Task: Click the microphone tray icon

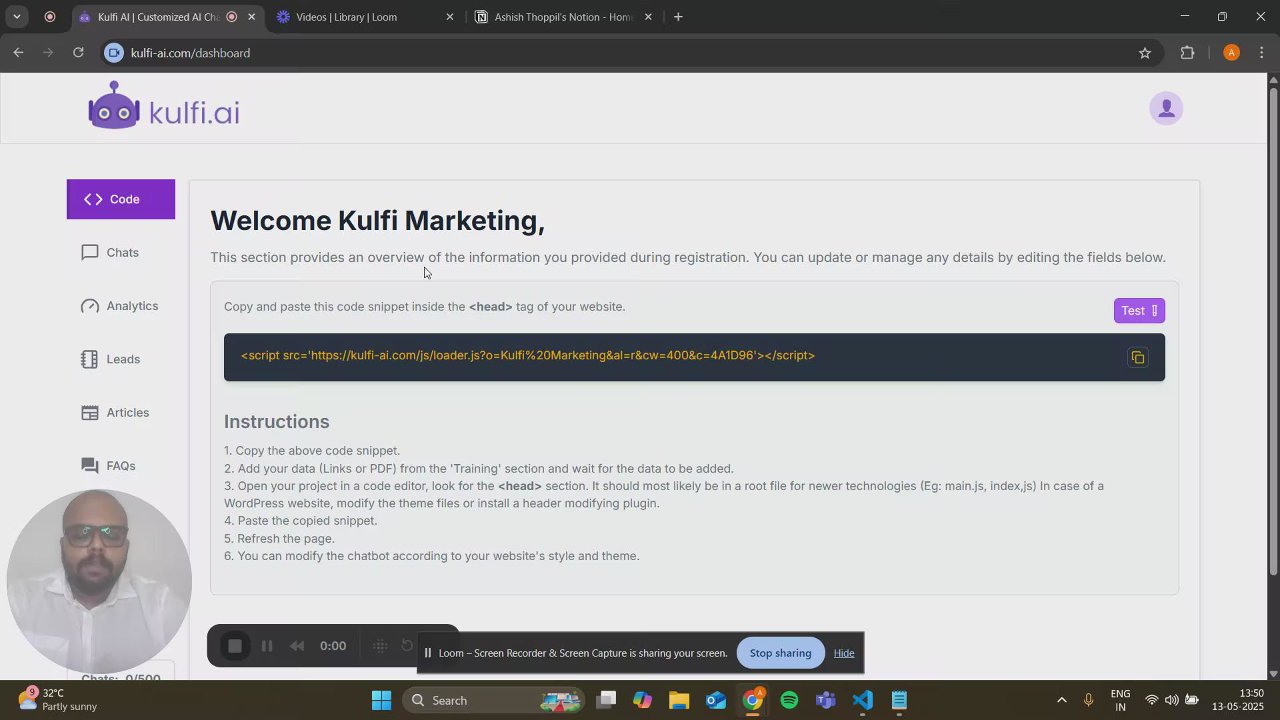Action: coord(1089,700)
